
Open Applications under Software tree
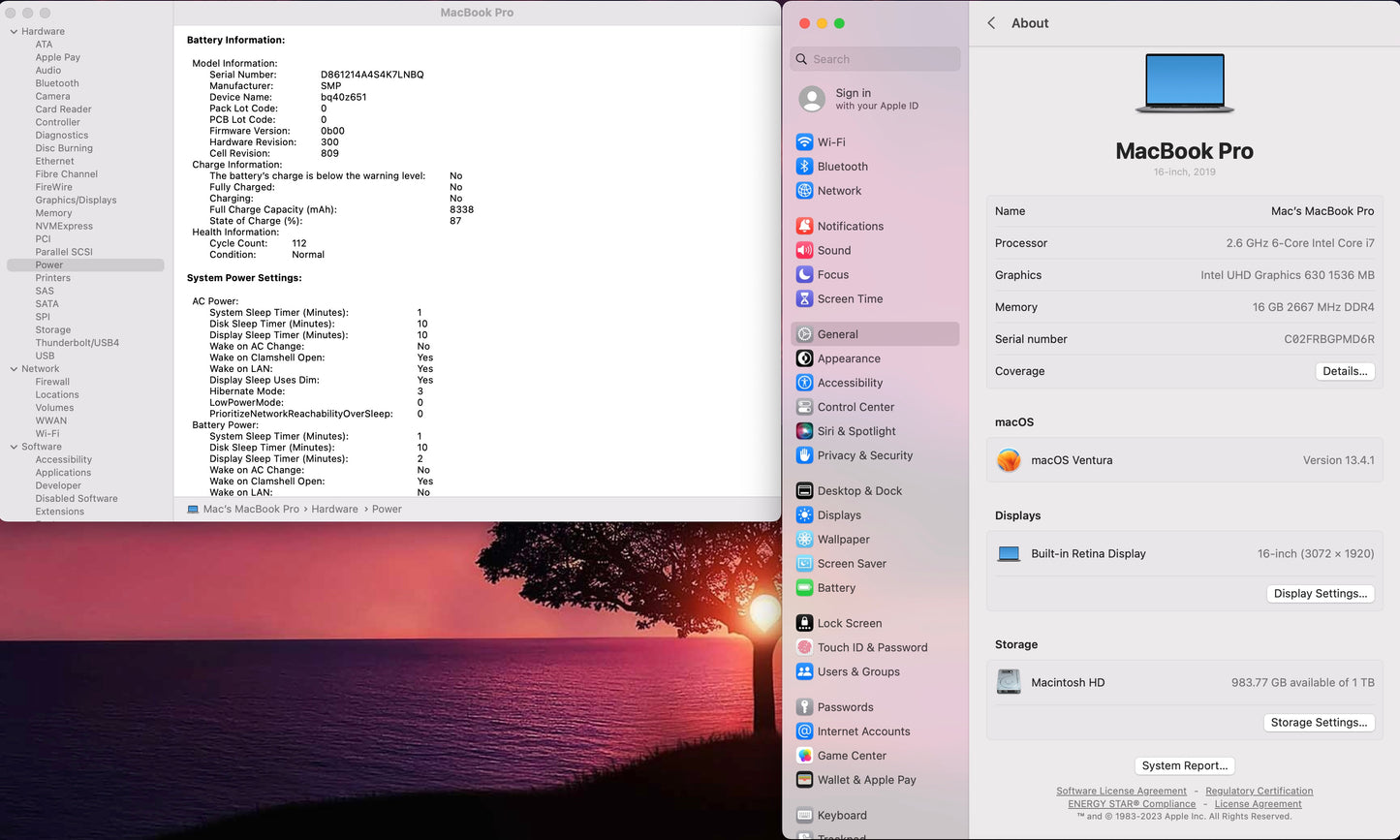63,473
